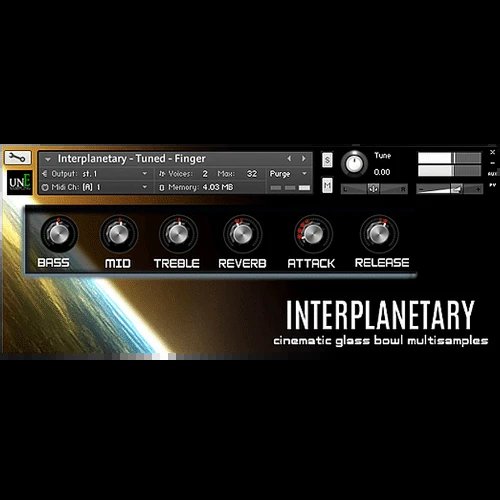Image resolution: width=500 pixels, height=500 pixels.
Task: Toggle the Mute M button
Action: (x=327, y=185)
